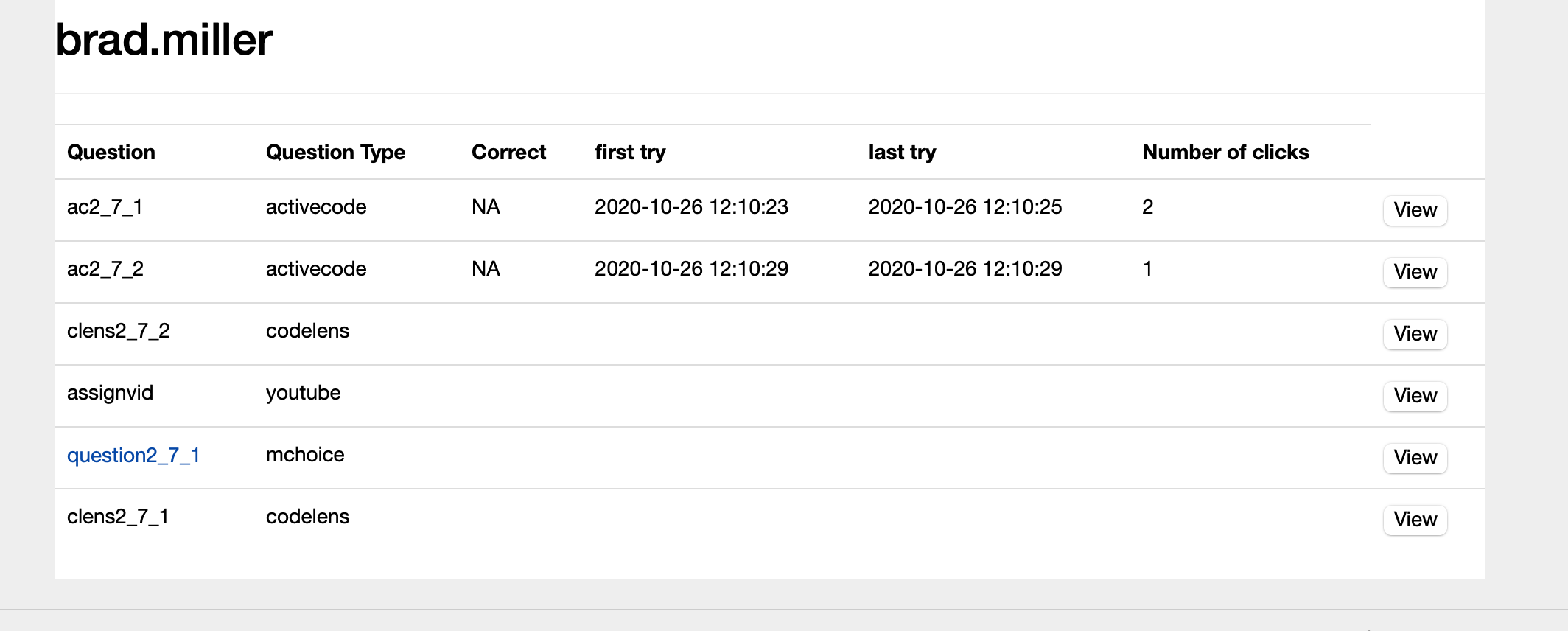Open the question2_7_1 link

133,456
